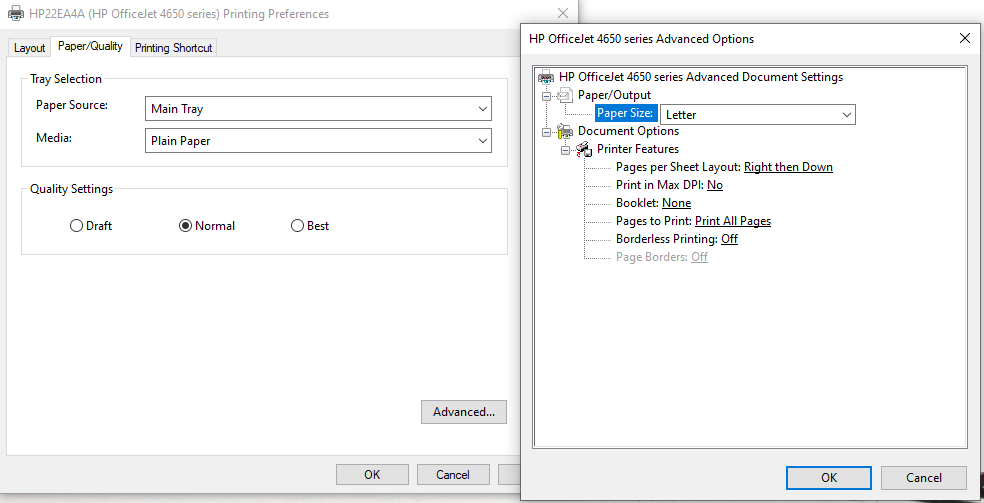Close the Printing Preferences window

click(x=563, y=13)
